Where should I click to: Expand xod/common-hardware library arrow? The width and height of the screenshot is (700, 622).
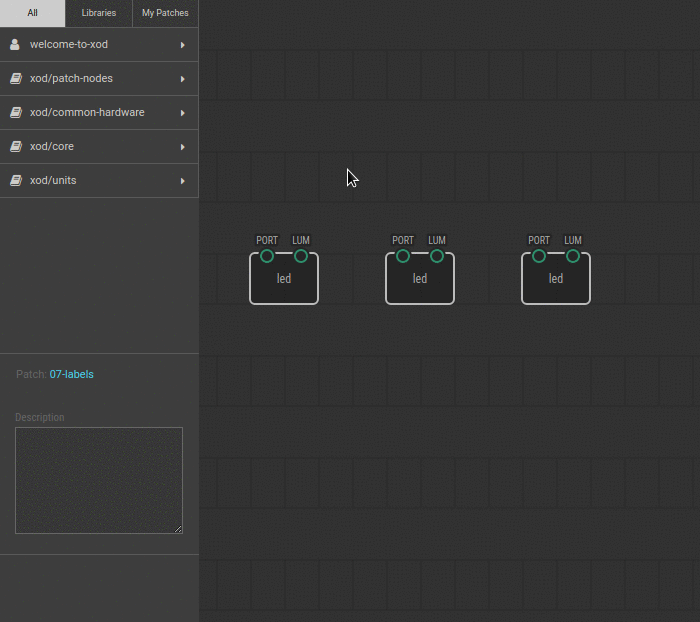183,113
